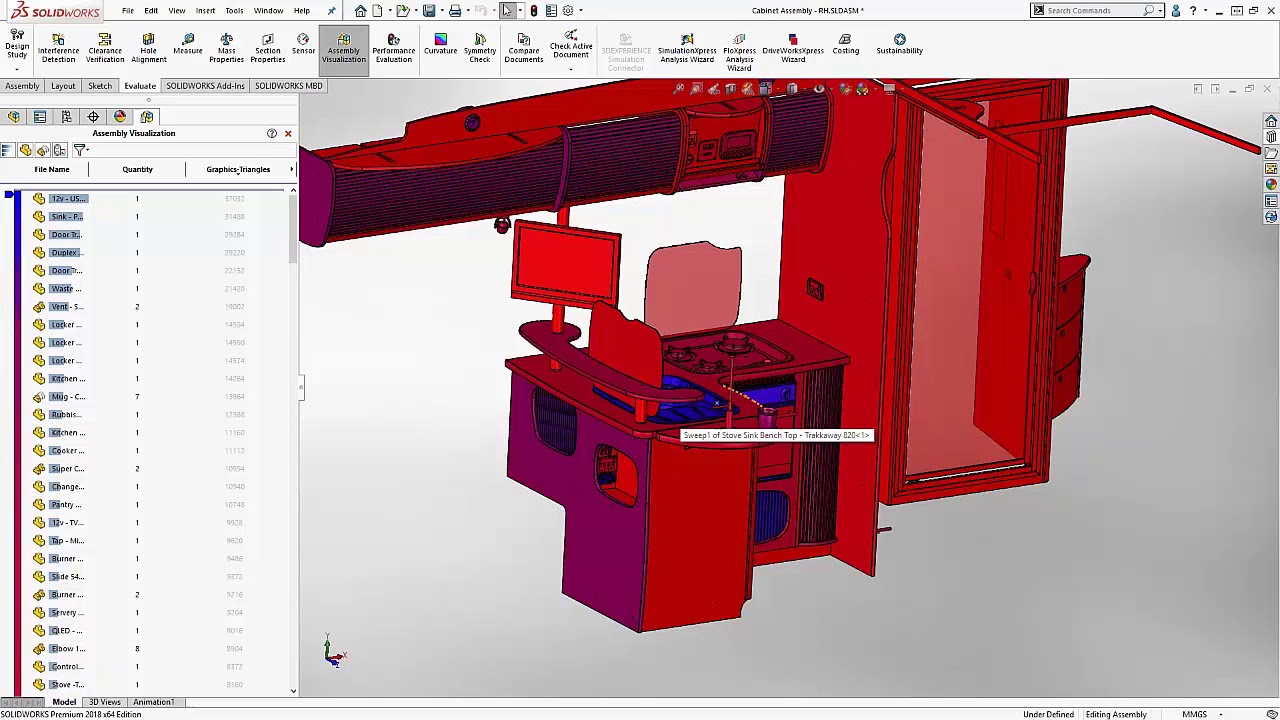The width and height of the screenshot is (1280, 720).
Task: Switch to the 3D Views tab
Action: tap(104, 702)
